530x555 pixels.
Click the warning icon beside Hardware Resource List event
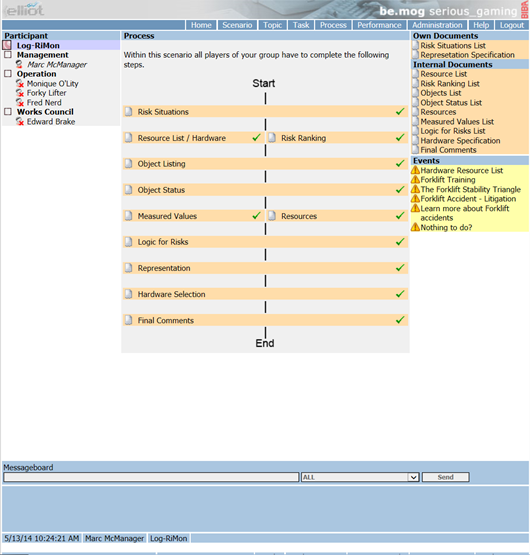(x=415, y=170)
